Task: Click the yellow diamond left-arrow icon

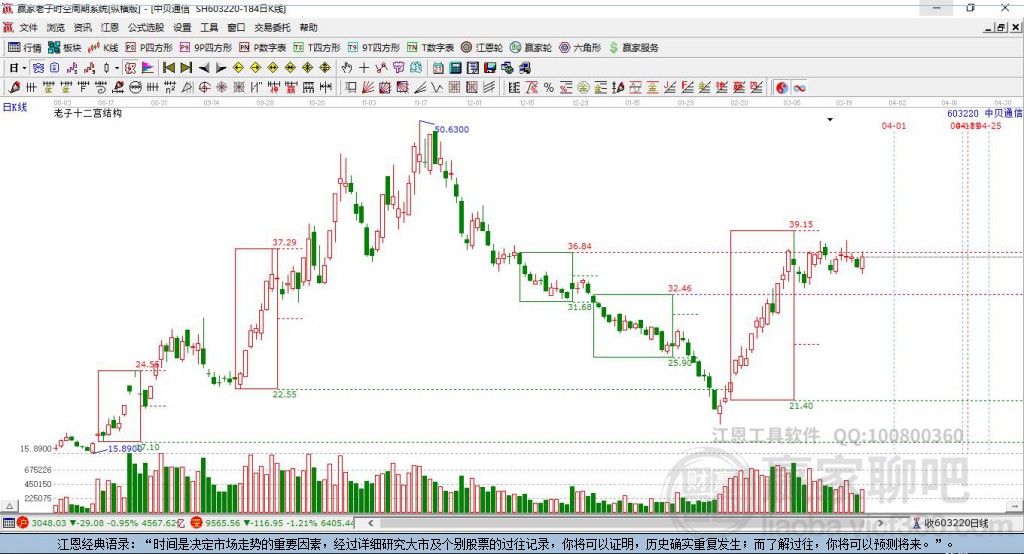Action: 238,67
